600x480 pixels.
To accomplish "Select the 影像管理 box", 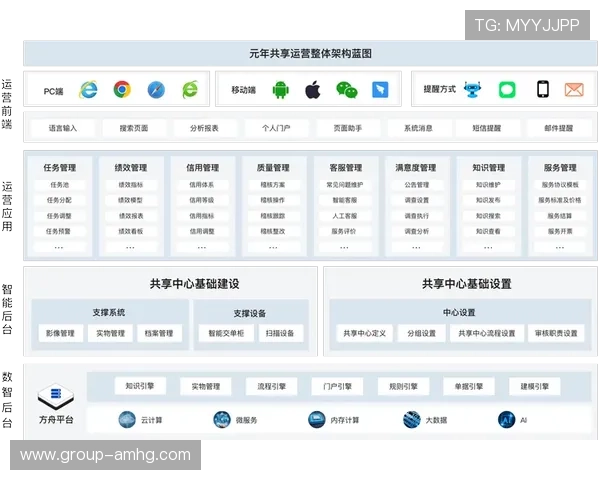I will 60,333.
